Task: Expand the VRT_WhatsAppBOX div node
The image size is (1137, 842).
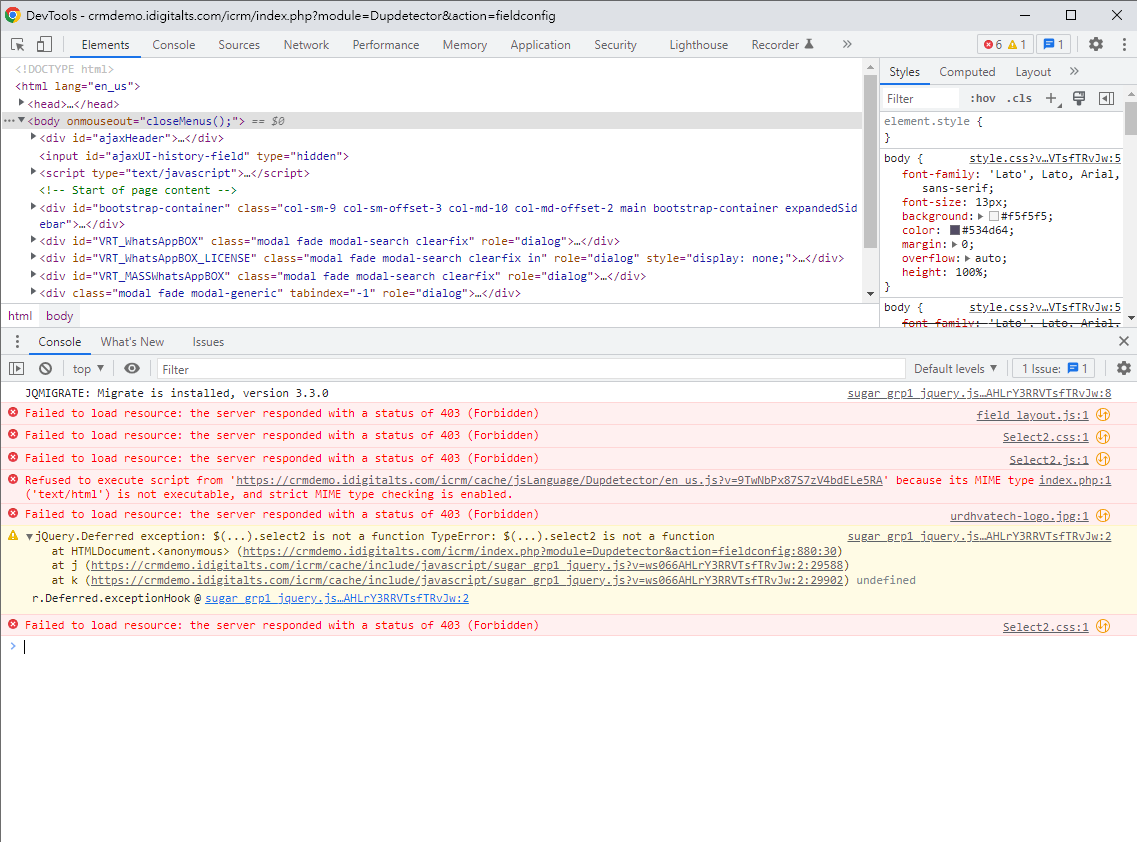Action: tap(33, 239)
